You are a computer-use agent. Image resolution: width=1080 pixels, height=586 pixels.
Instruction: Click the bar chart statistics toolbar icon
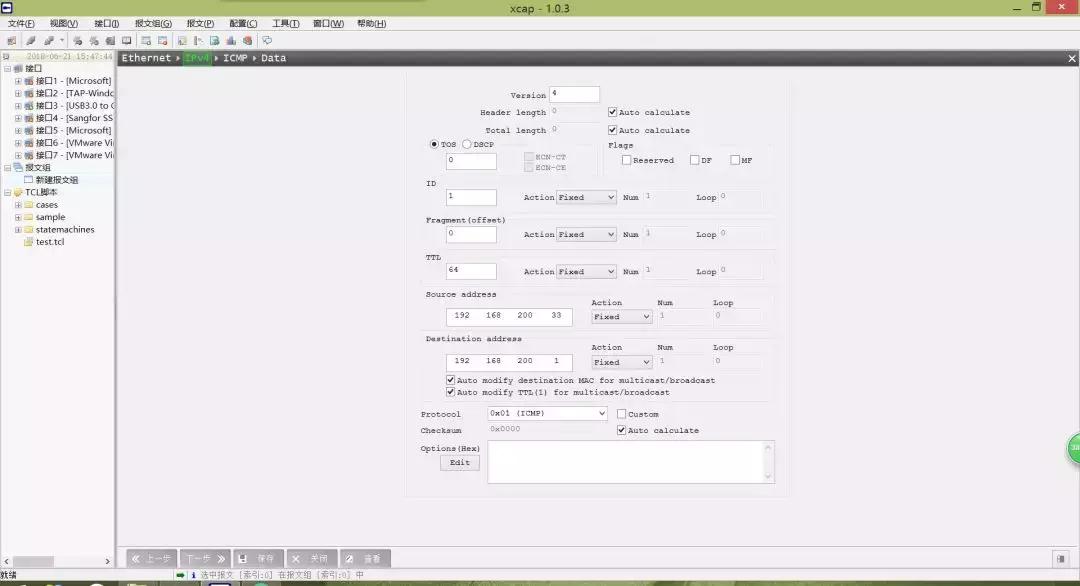pos(231,41)
